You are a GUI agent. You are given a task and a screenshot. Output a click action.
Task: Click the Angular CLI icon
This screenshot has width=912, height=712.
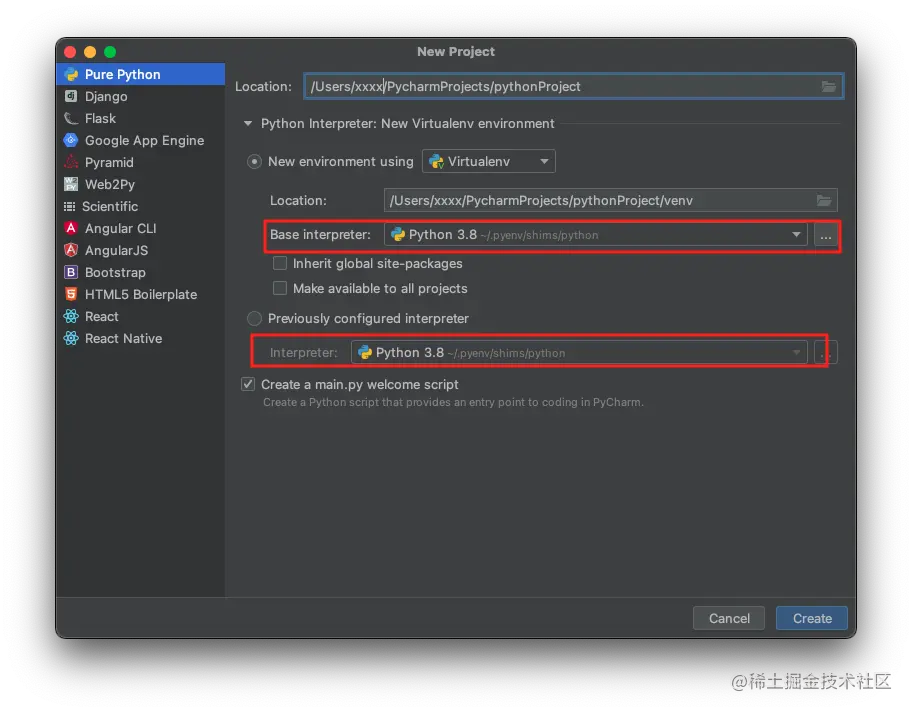click(71, 228)
